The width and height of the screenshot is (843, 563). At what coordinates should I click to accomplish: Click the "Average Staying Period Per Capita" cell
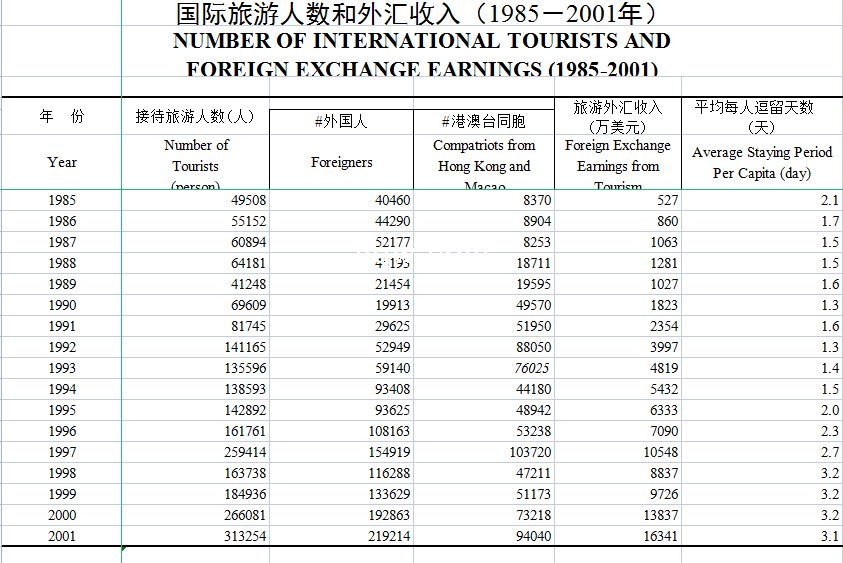[761, 162]
